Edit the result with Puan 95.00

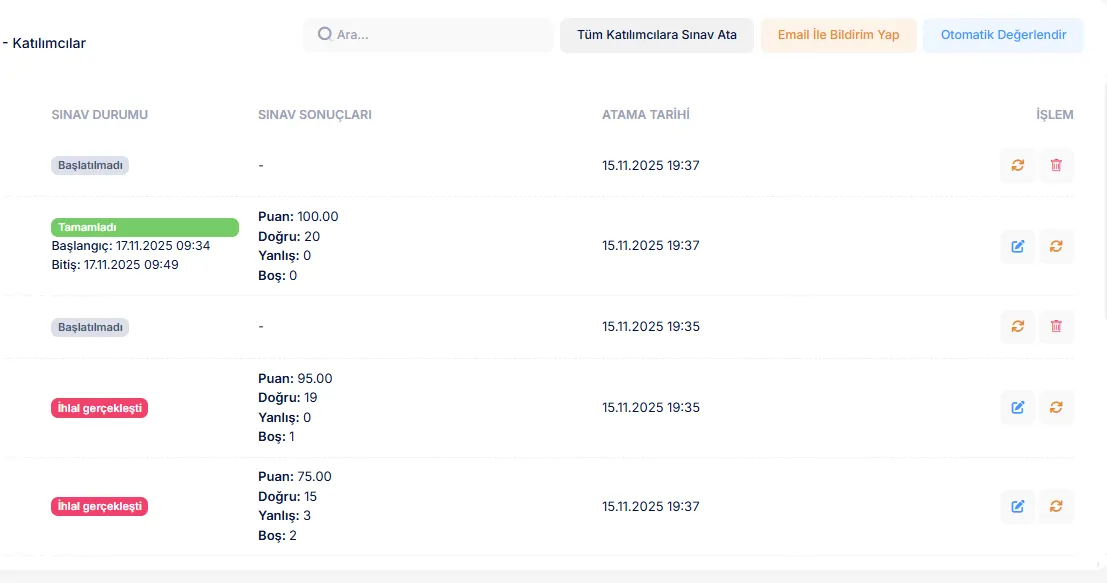(x=1017, y=407)
